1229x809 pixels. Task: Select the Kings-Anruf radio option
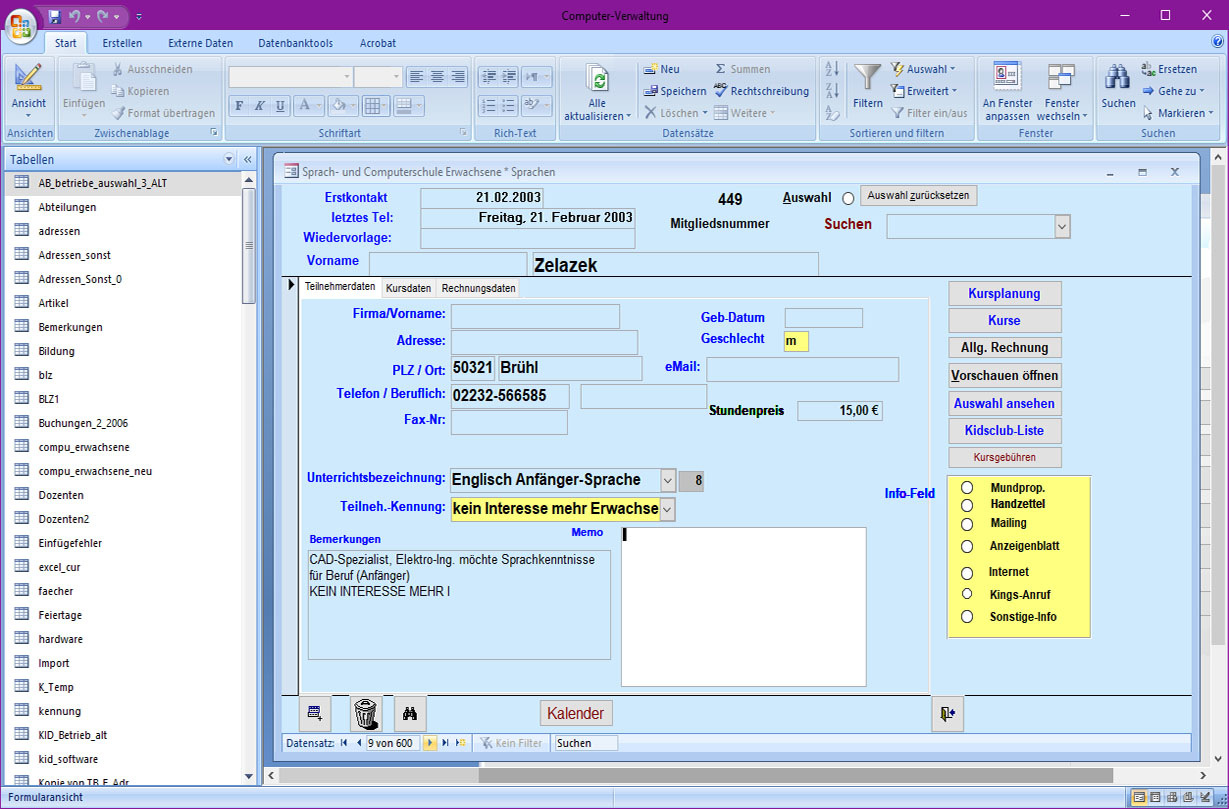967,594
